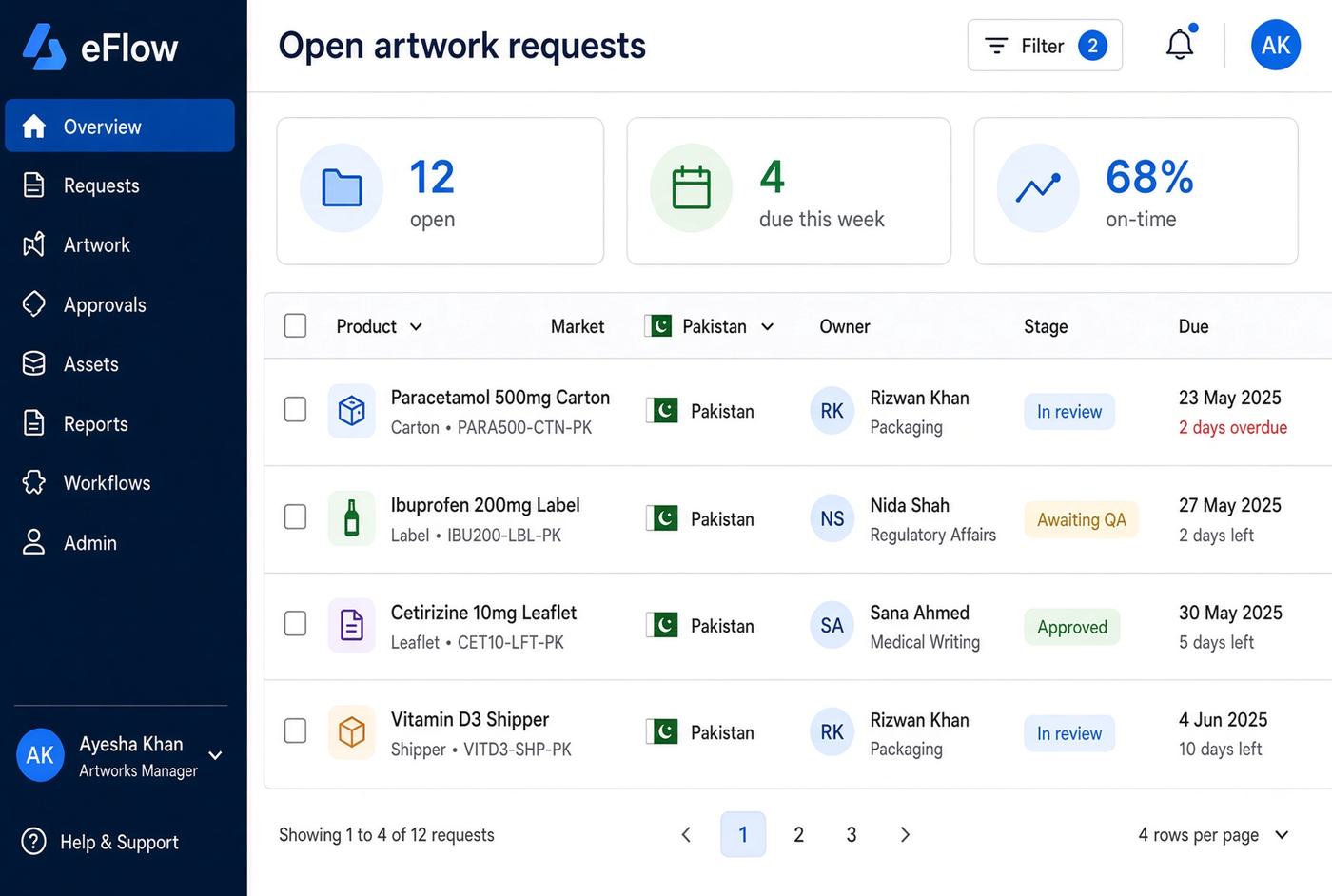
Task: Go to page 3
Action: pos(852,835)
